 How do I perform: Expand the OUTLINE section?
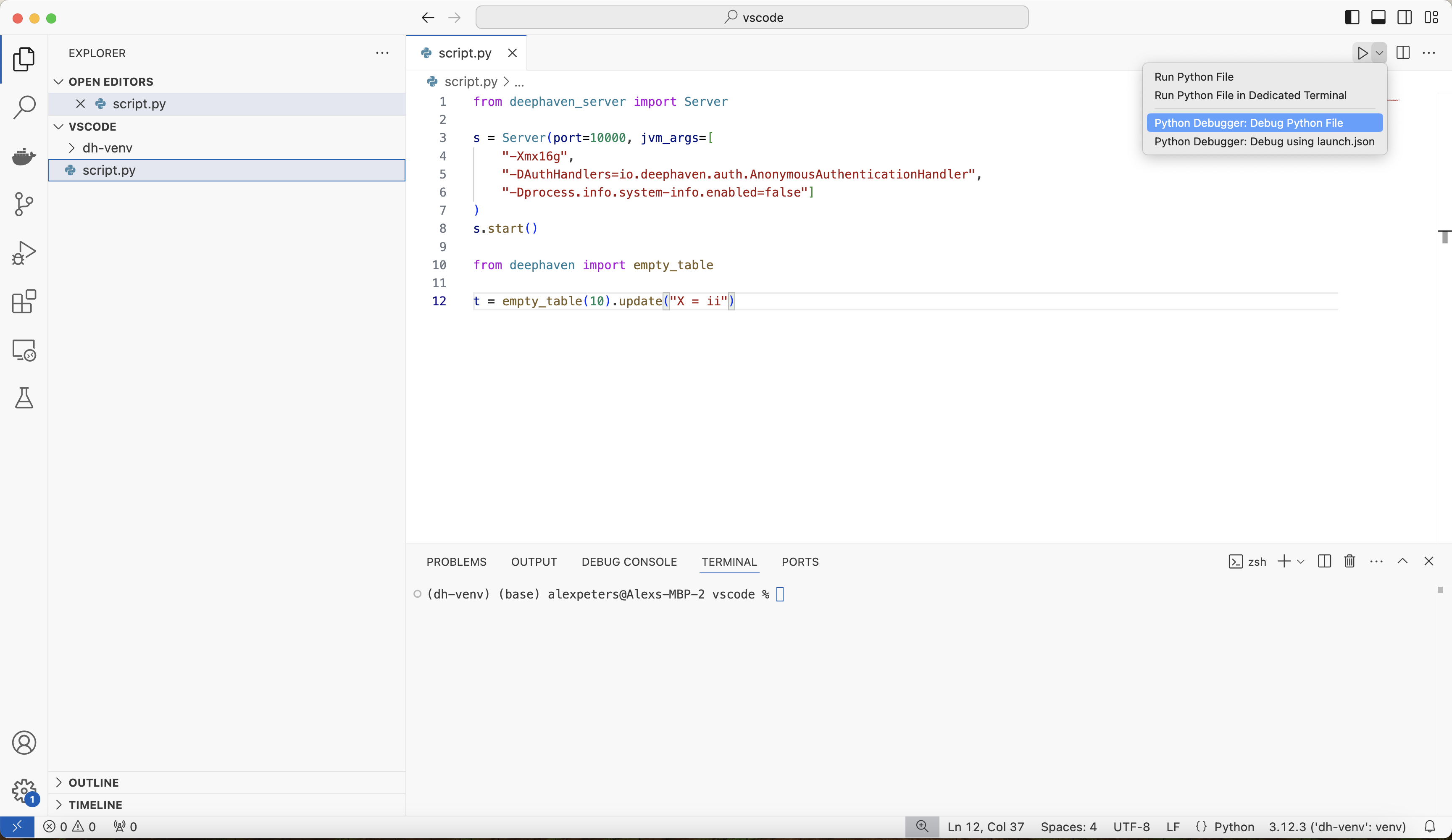tap(93, 782)
